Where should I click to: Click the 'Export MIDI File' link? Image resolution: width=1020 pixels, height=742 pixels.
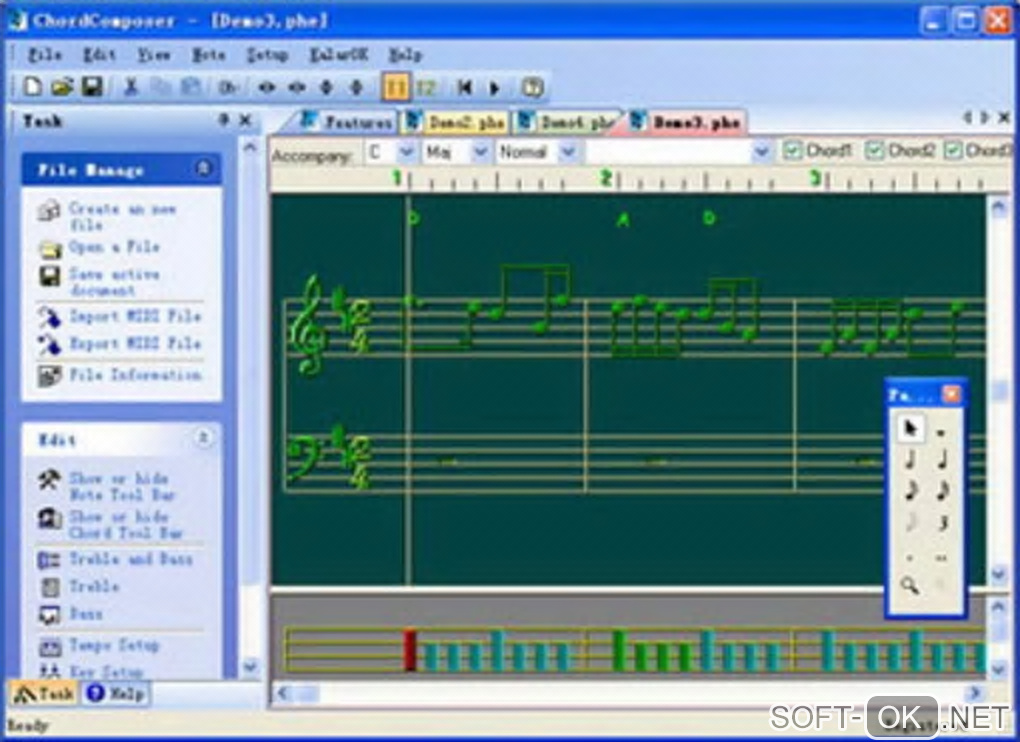(135, 344)
